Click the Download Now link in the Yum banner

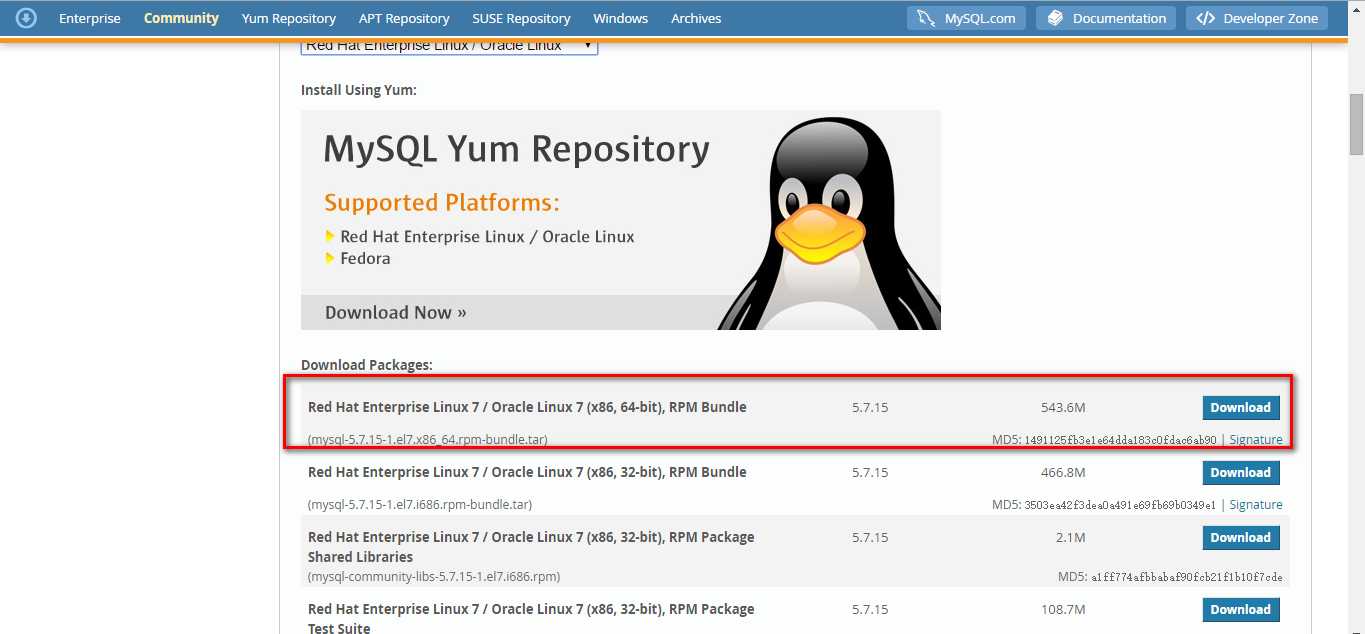[396, 312]
